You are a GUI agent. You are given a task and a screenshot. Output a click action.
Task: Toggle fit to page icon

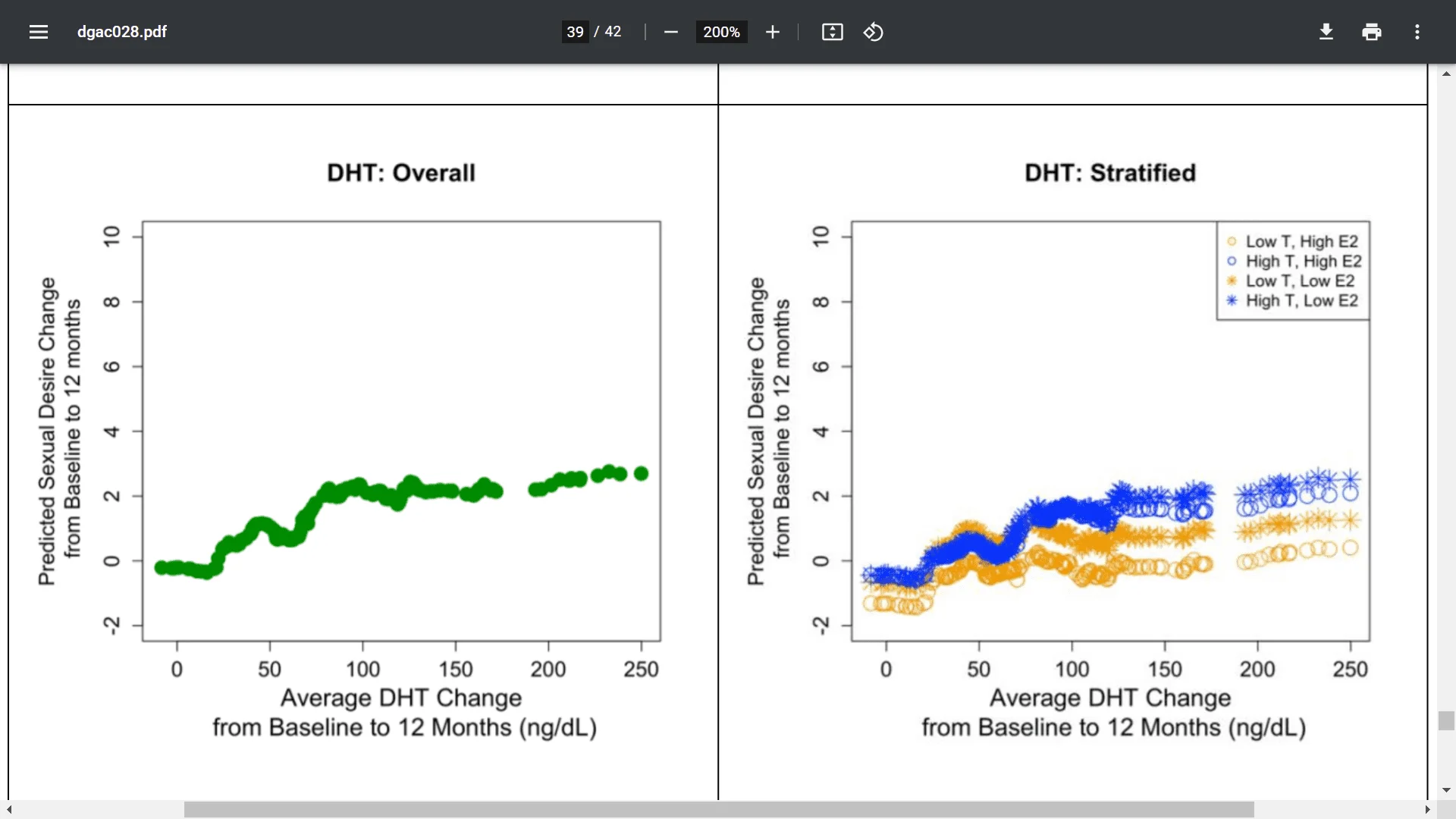[x=833, y=32]
